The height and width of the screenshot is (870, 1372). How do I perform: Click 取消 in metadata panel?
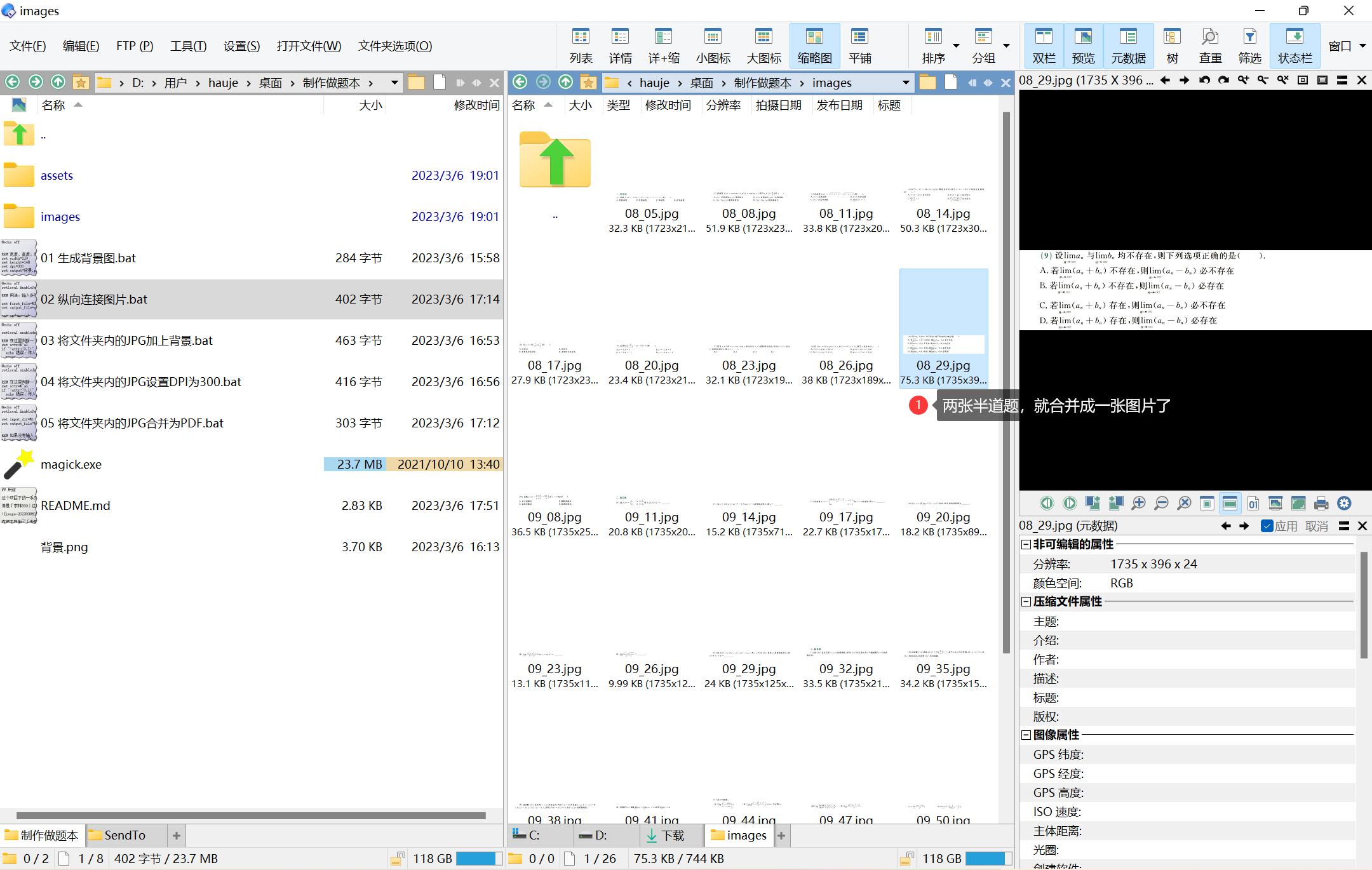pos(1316,526)
